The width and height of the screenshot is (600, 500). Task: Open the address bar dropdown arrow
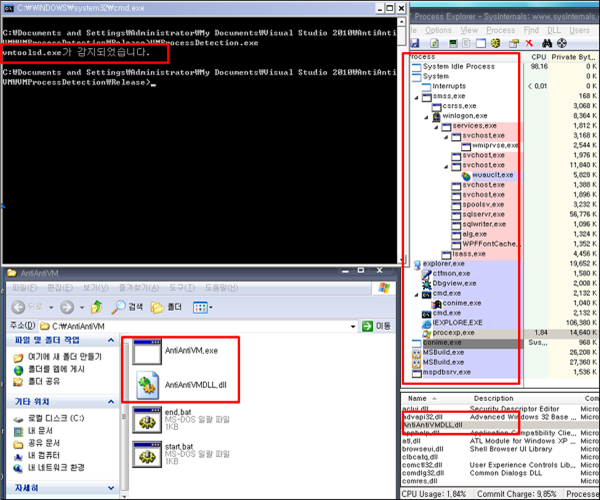[353, 326]
